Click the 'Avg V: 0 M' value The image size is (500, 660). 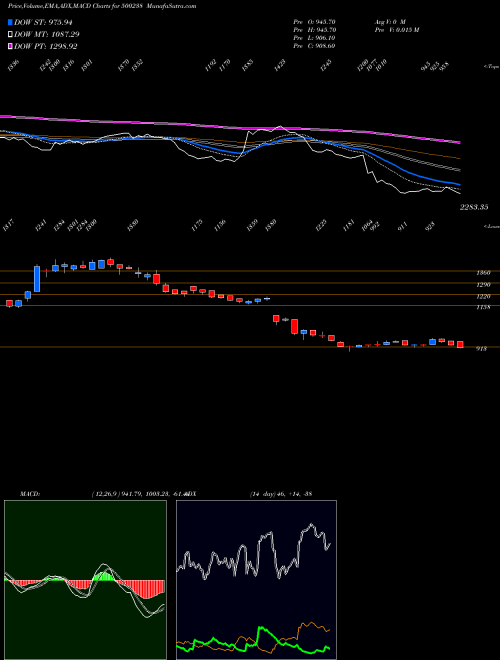(x=390, y=21)
